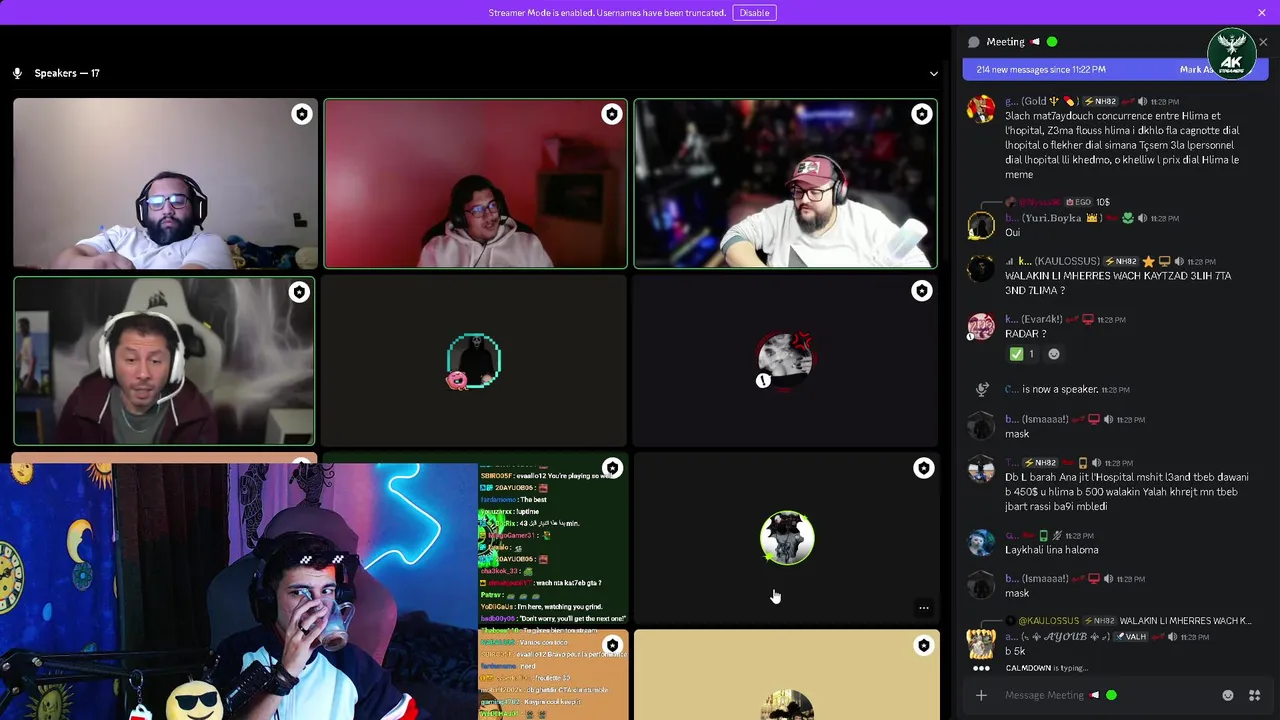The height and width of the screenshot is (720, 1280).
Task: Click the chat bubble icon next to Meeting
Action: pyautogui.click(x=973, y=42)
